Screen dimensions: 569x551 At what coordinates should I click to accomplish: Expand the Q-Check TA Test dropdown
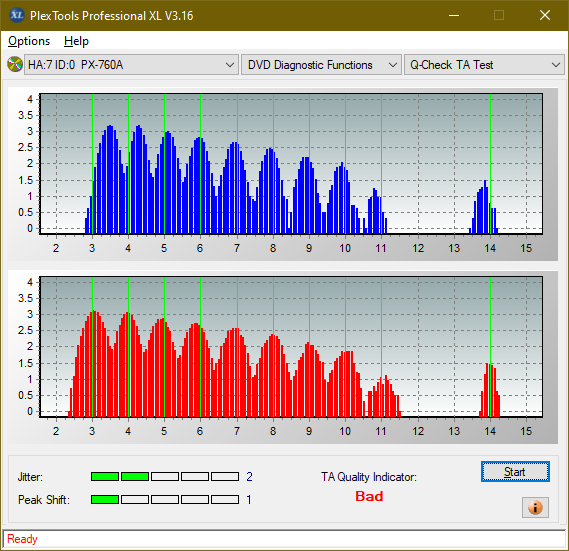point(484,65)
